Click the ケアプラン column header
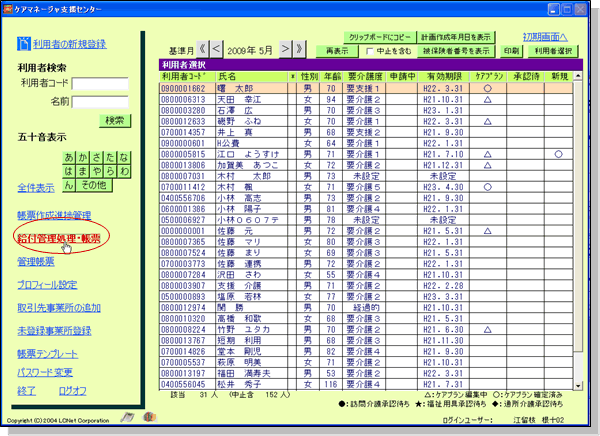600x436 pixels. click(x=489, y=77)
